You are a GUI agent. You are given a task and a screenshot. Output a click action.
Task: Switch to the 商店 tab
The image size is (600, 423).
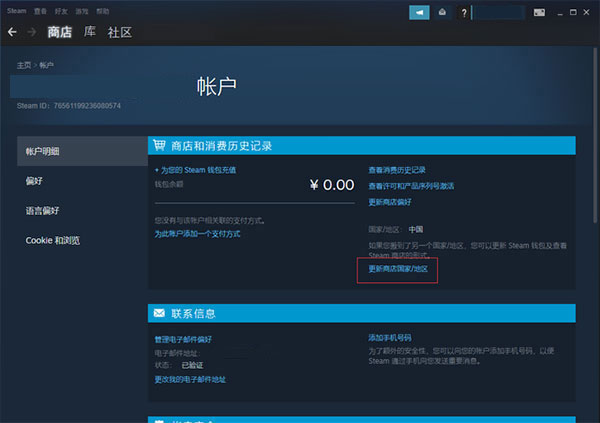(60, 32)
